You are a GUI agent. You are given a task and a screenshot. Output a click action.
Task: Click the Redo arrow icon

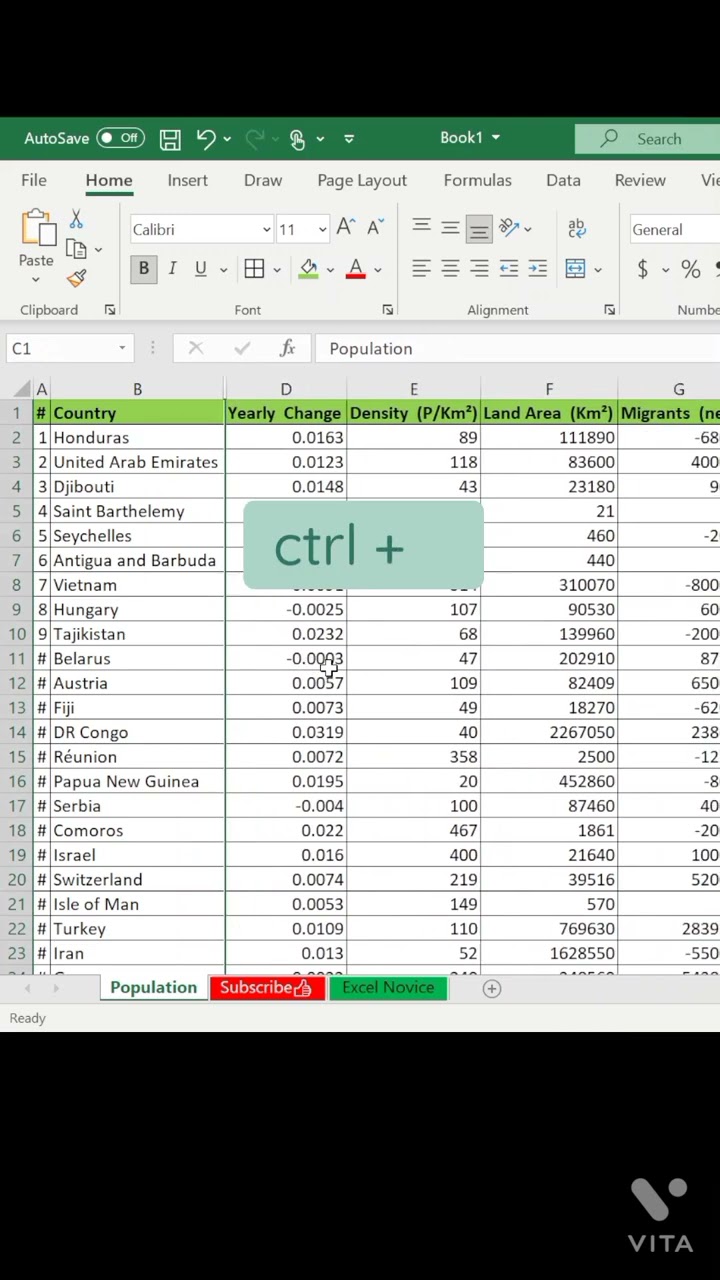click(x=254, y=138)
